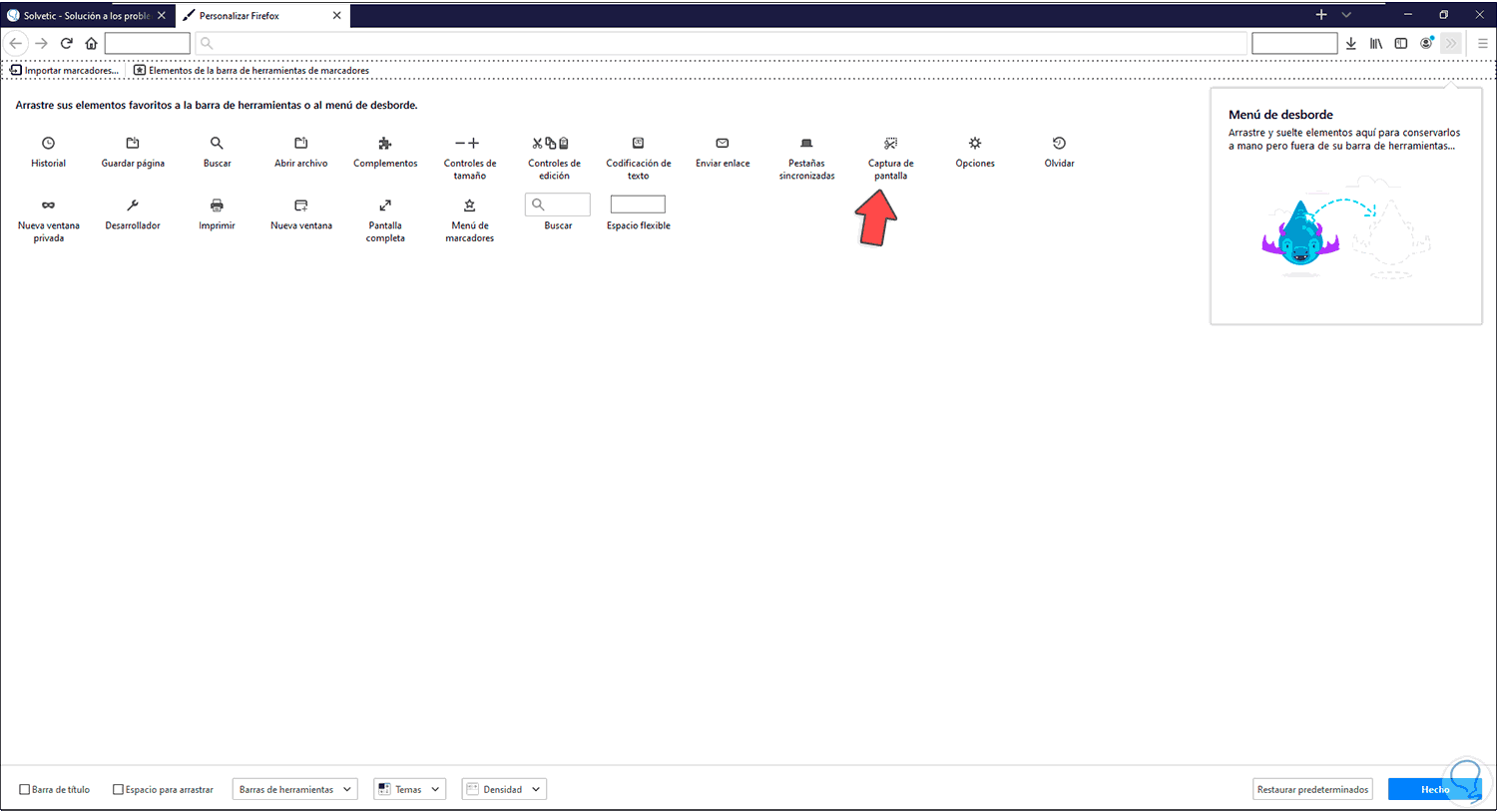Click the Historial clock icon
The width and height of the screenshot is (1497, 812).
click(48, 143)
